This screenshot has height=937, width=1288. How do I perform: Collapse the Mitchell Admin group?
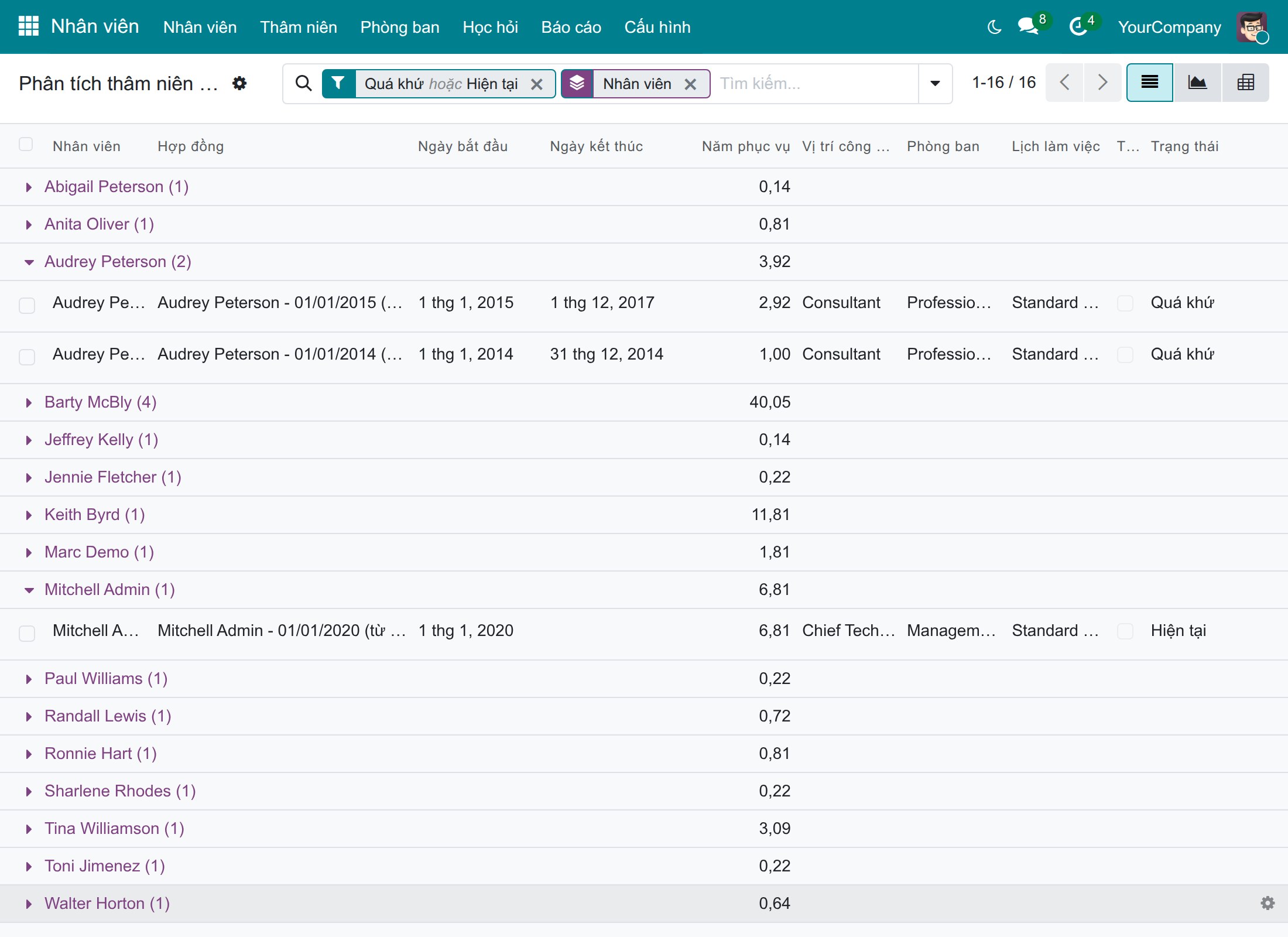pyautogui.click(x=29, y=590)
